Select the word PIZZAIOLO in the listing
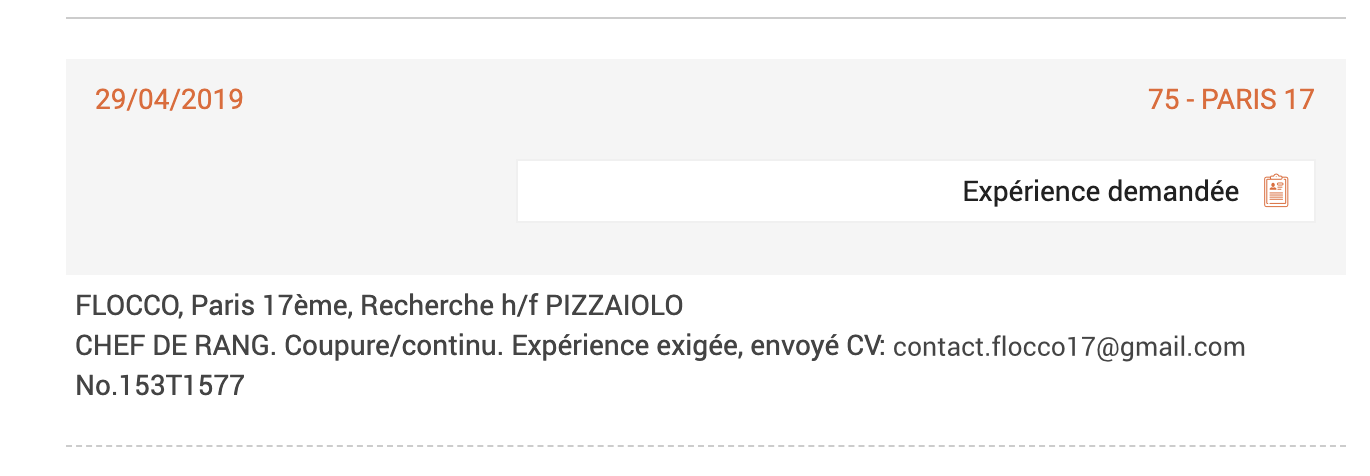 tap(613, 306)
